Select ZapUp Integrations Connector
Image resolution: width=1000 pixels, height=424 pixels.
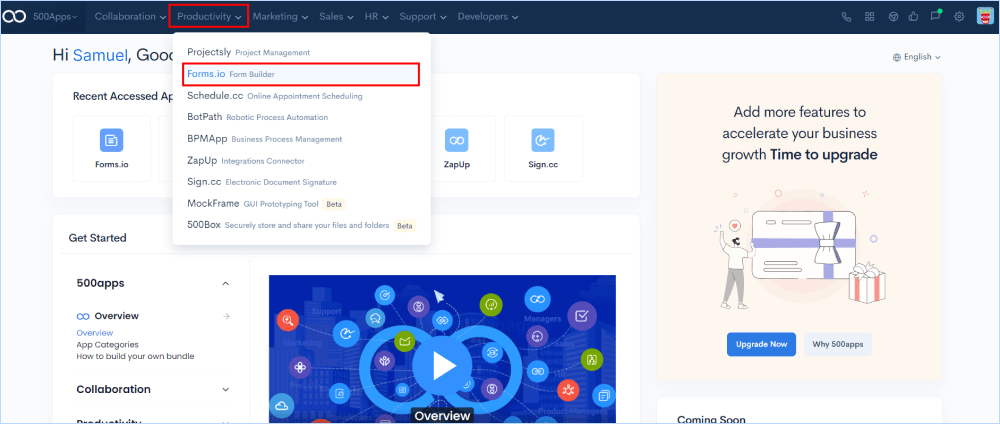pos(301,161)
